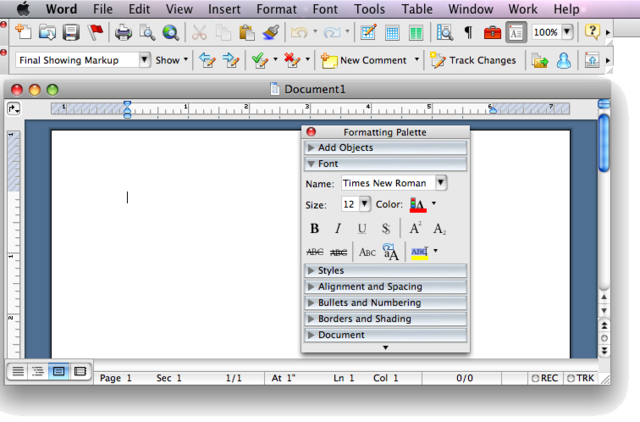This screenshot has width=640, height=422.
Task: Click the Reject Change red X icon
Action: 292,60
